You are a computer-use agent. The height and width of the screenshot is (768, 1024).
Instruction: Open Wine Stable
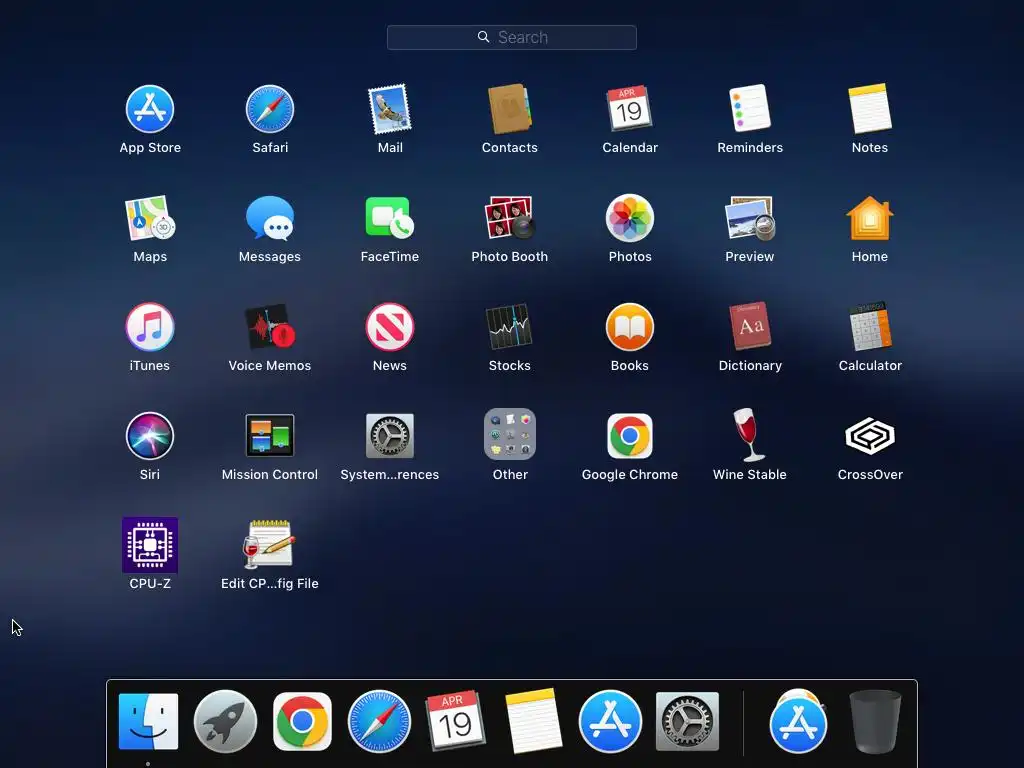pos(750,435)
